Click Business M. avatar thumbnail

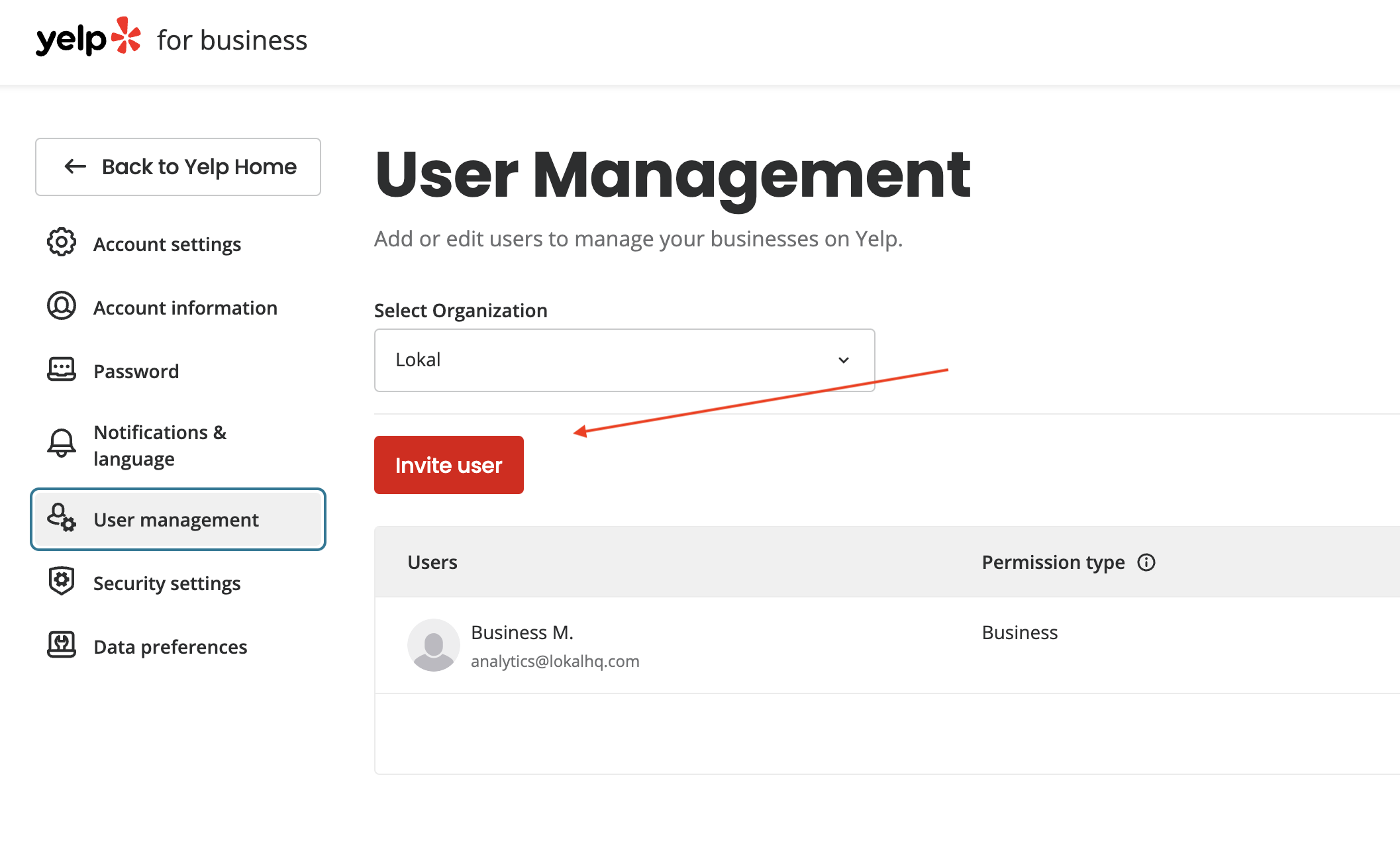click(x=433, y=645)
